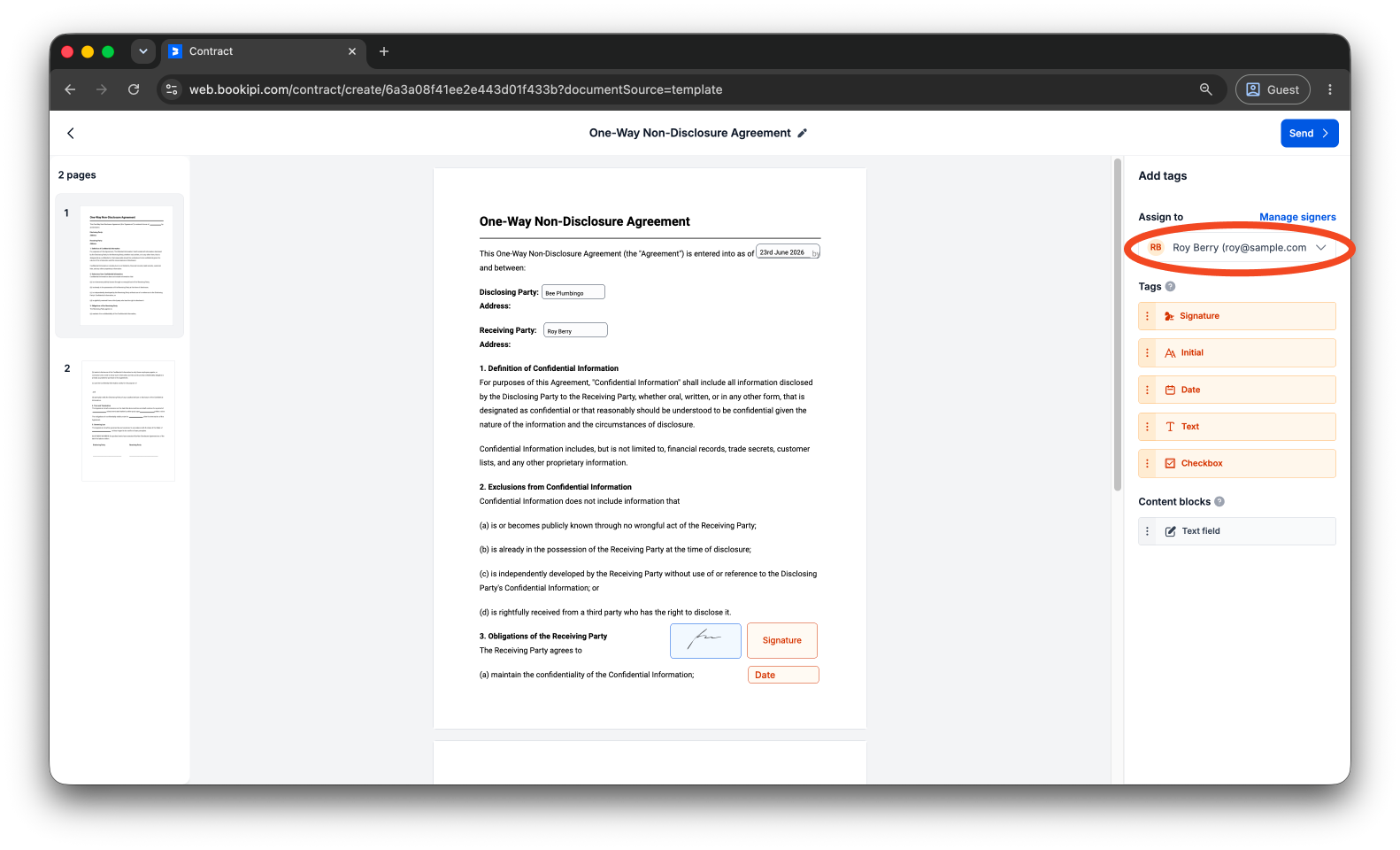Grab handle dots on the Initial tag
Viewport: 1400px width, 850px height.
click(1148, 352)
